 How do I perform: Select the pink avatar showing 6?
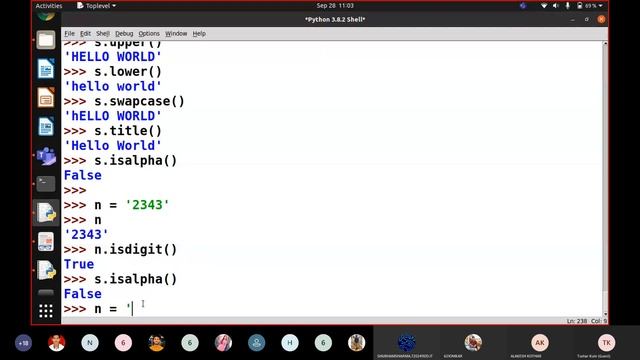pyautogui.click(x=123, y=343)
